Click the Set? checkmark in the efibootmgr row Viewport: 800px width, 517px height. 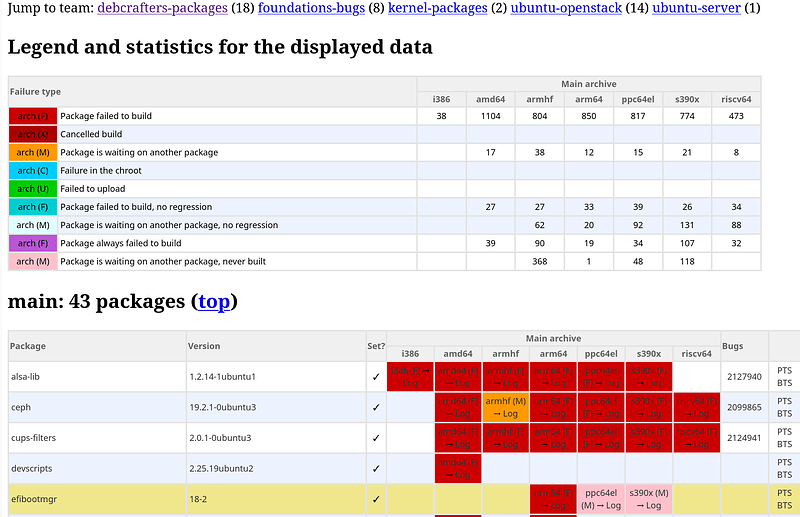(375, 498)
